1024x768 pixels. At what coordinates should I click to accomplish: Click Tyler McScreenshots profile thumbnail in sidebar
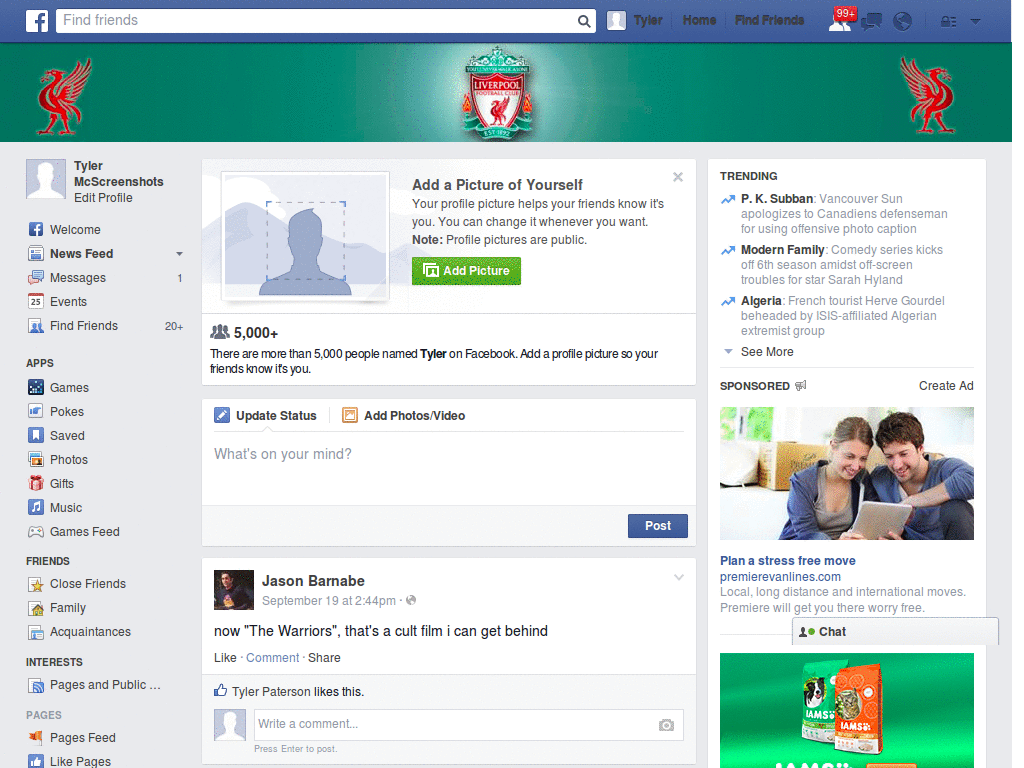[x=46, y=179]
